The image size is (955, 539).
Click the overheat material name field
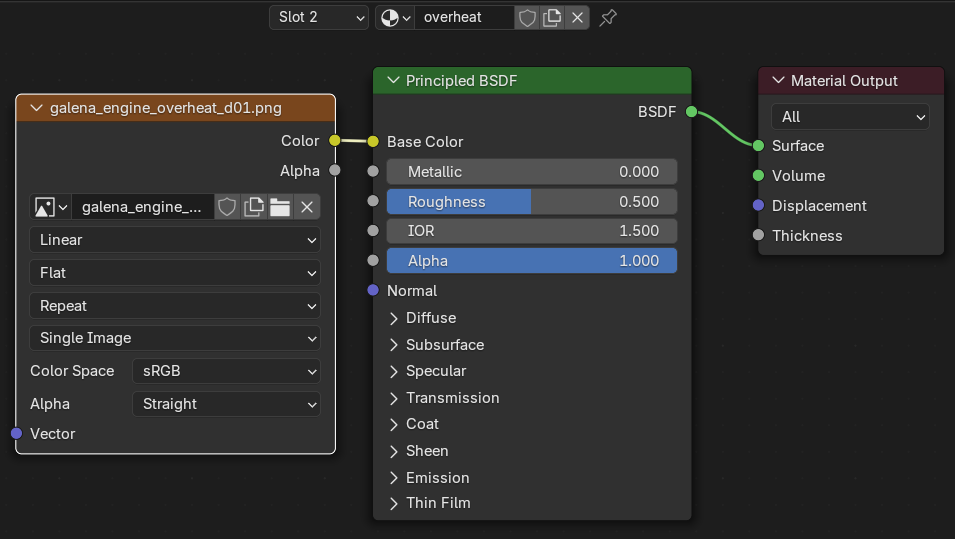point(464,17)
